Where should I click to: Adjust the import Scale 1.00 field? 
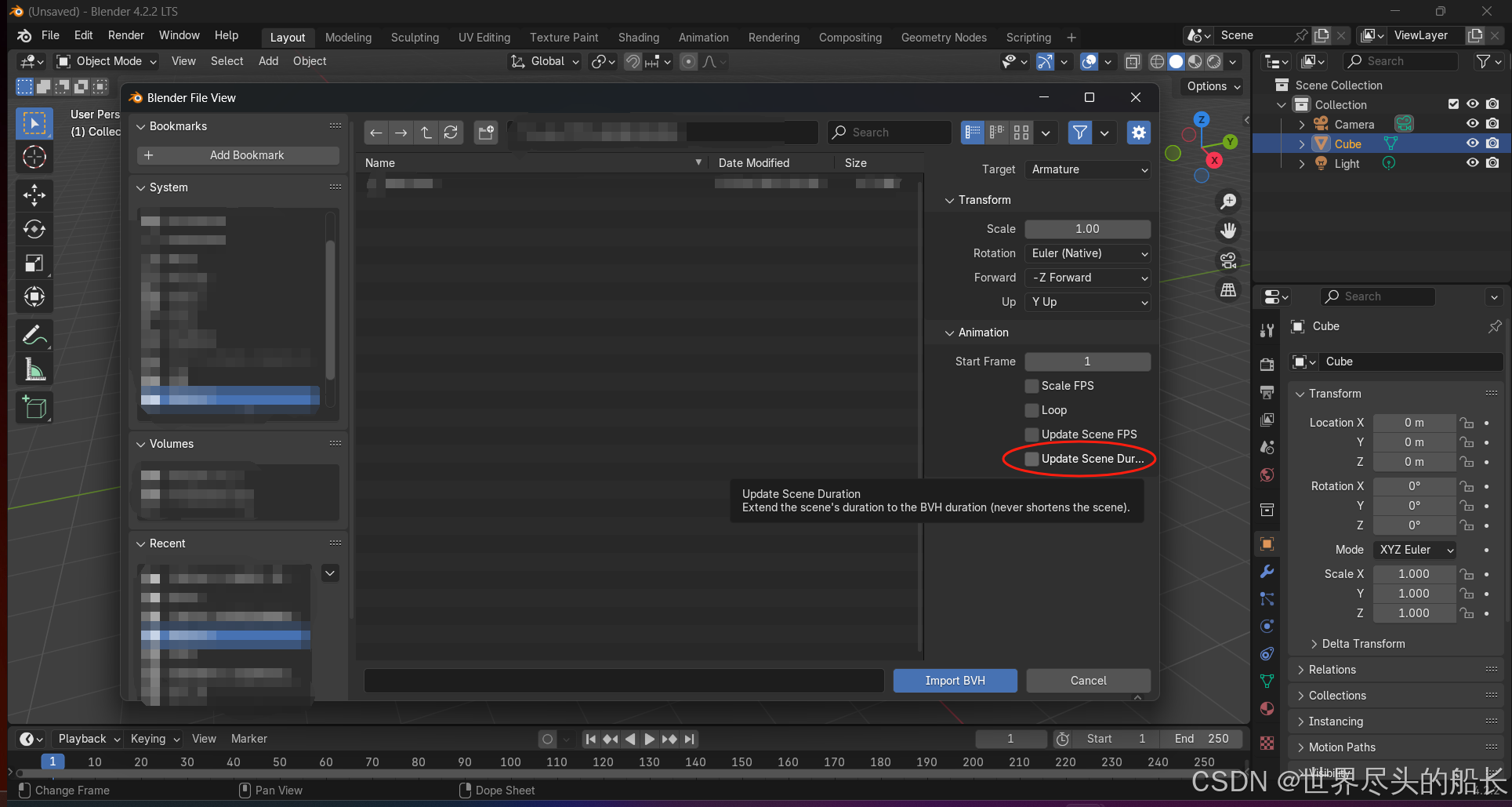coord(1087,229)
